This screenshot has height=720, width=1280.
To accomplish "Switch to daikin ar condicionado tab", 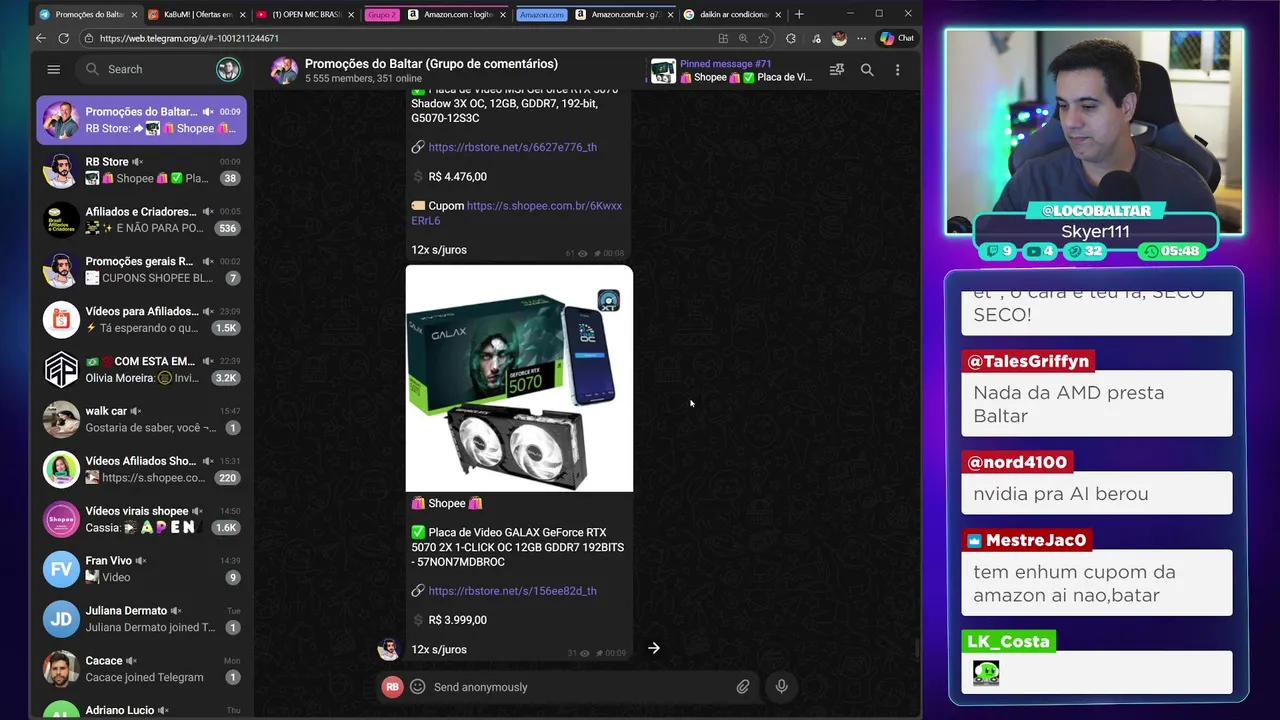I will coord(733,14).
